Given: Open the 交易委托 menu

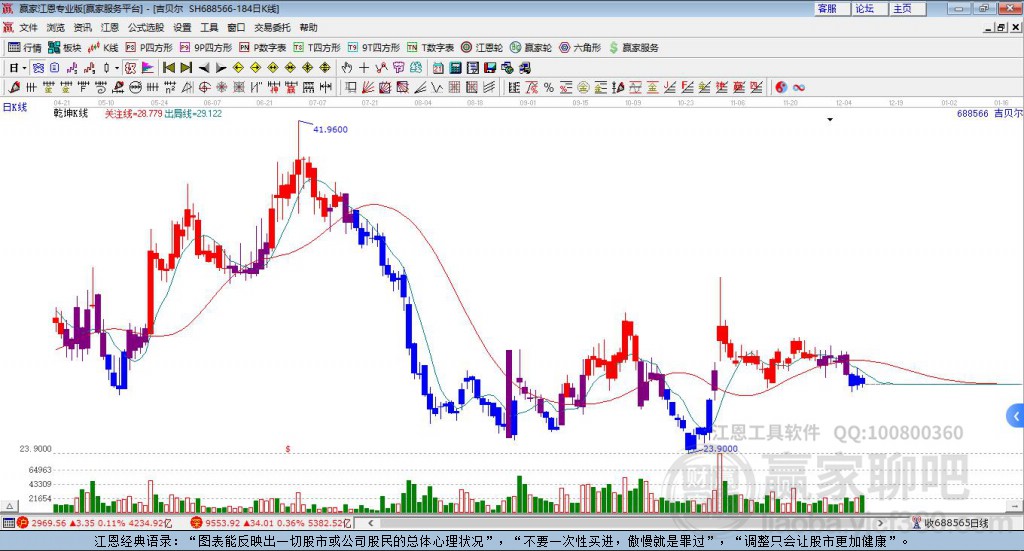Looking at the screenshot, I should 272,27.
